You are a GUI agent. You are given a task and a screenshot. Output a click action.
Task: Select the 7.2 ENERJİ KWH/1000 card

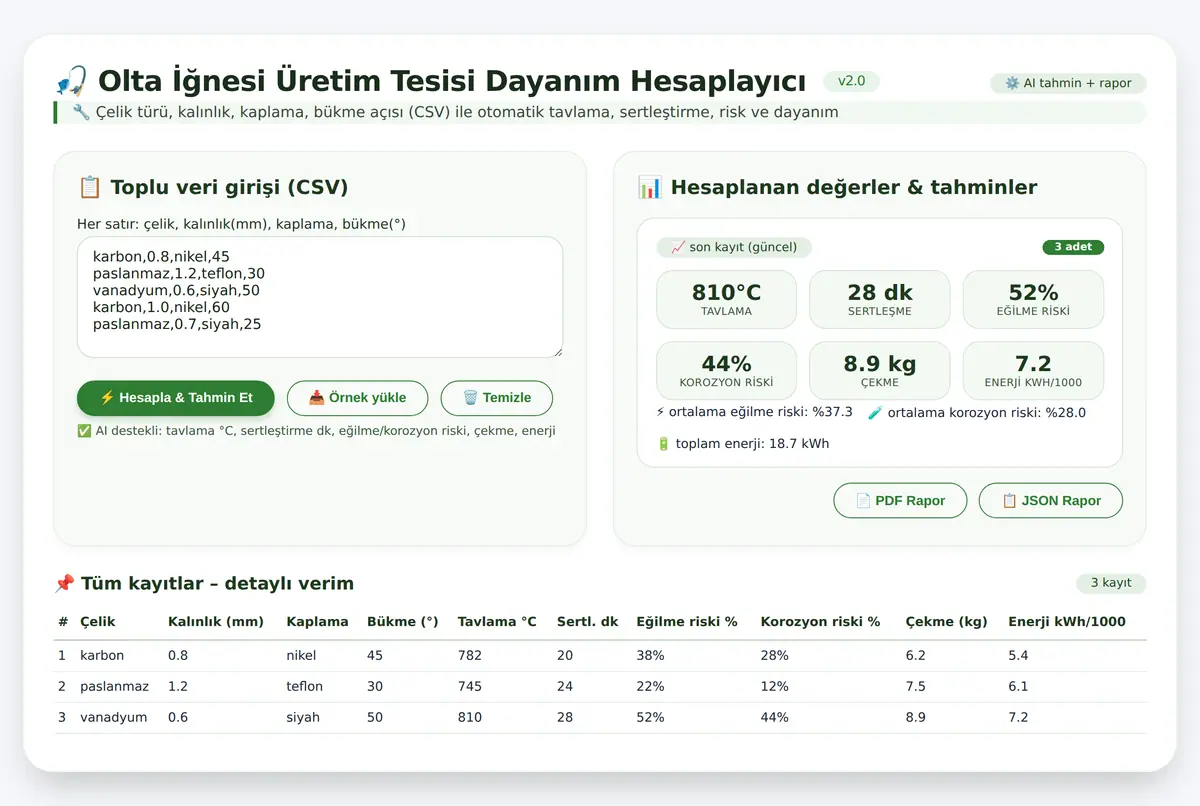pyautogui.click(x=1033, y=371)
